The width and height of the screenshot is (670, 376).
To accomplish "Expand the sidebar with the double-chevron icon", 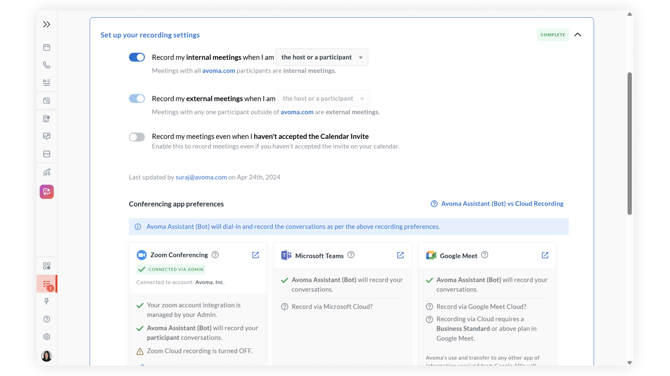I will [x=47, y=24].
